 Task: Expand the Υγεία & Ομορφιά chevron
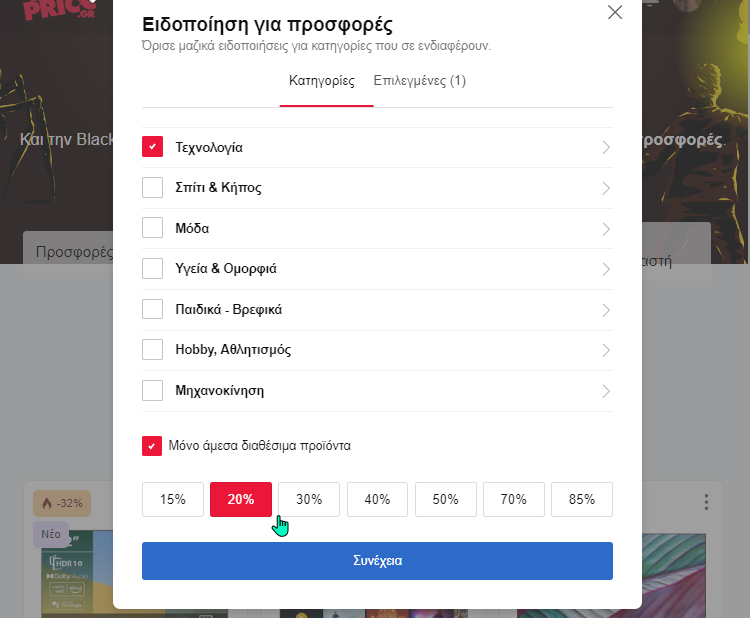pos(606,269)
